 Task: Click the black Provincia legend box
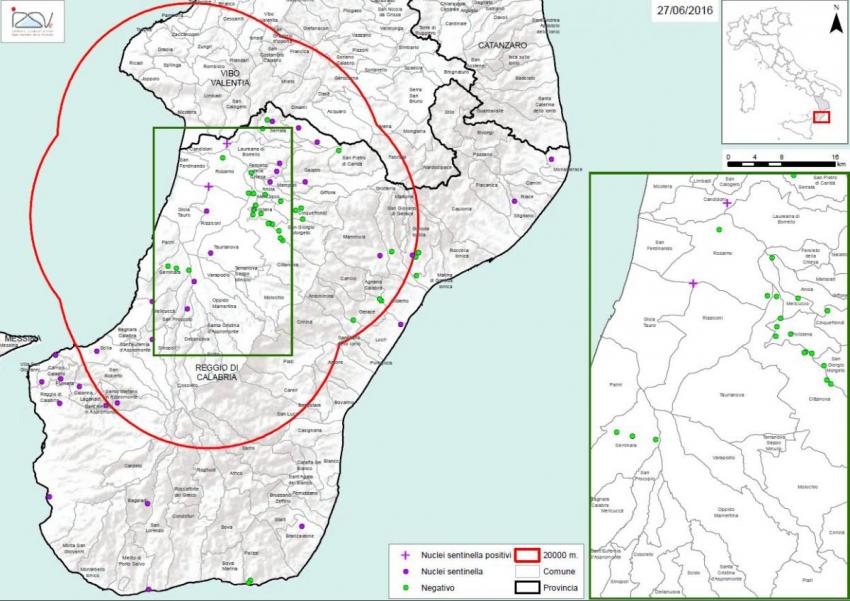pos(527,586)
